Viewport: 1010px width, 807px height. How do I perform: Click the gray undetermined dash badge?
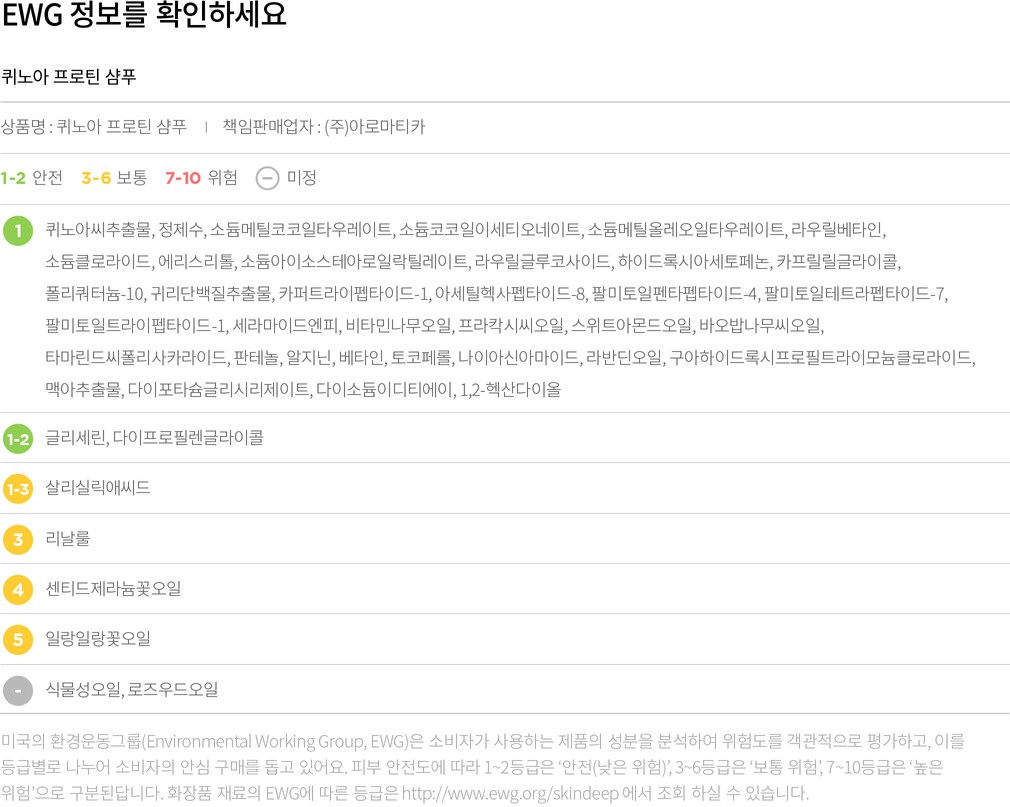coord(18,690)
